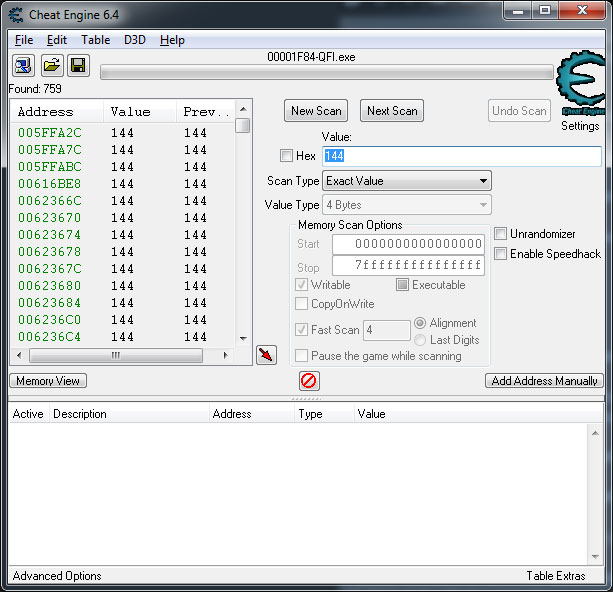The width and height of the screenshot is (613, 592).
Task: Enable the Unrandomizer checkbox
Action: click(500, 233)
